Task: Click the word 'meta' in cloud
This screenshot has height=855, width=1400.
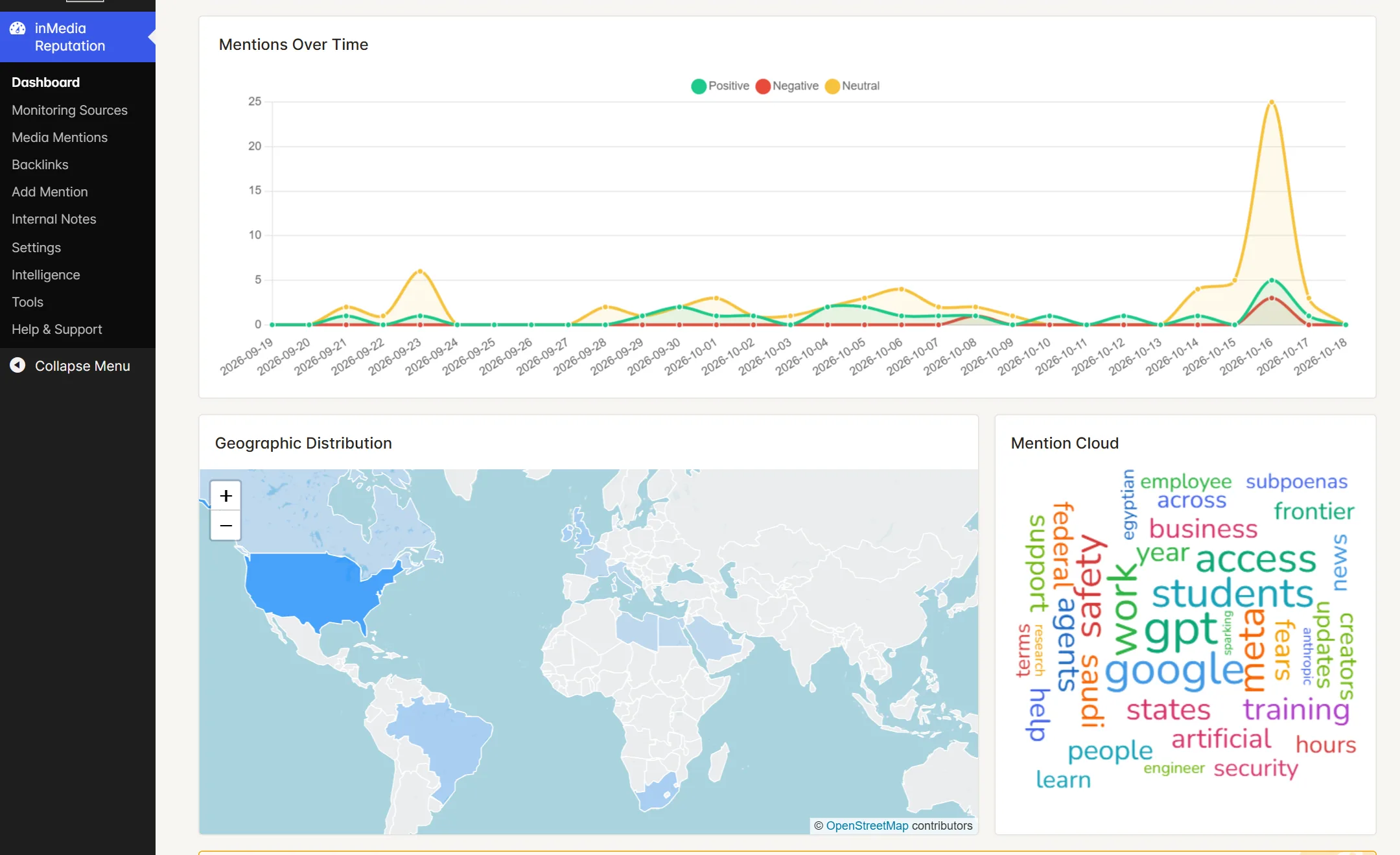Action: [1254, 650]
